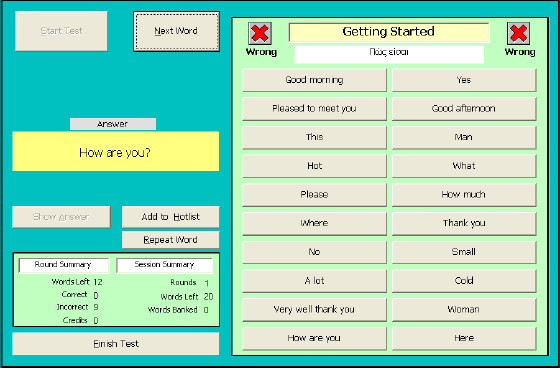Click the Round Summary heading
Viewport: 560px width, 368px height.
pyautogui.click(x=63, y=265)
